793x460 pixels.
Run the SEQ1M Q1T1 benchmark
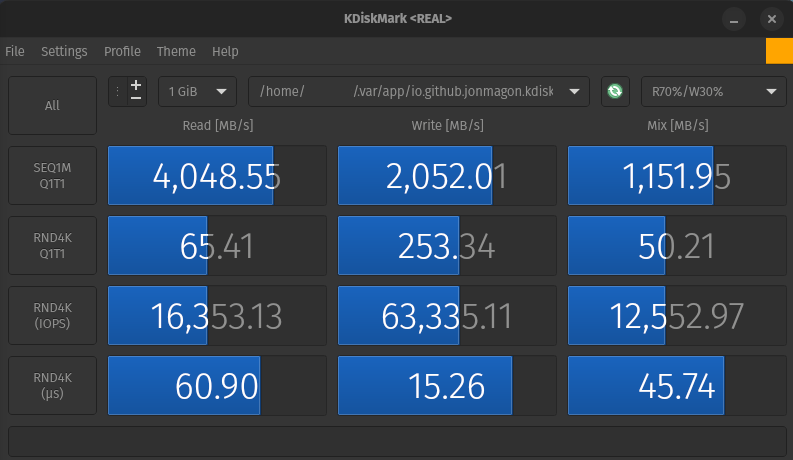53,176
